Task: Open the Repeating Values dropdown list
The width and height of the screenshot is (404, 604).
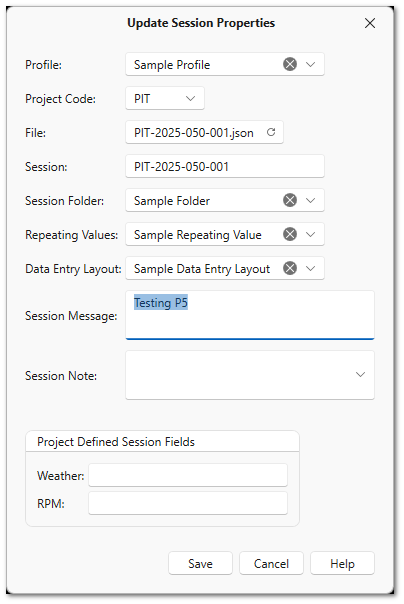Action: coord(310,234)
